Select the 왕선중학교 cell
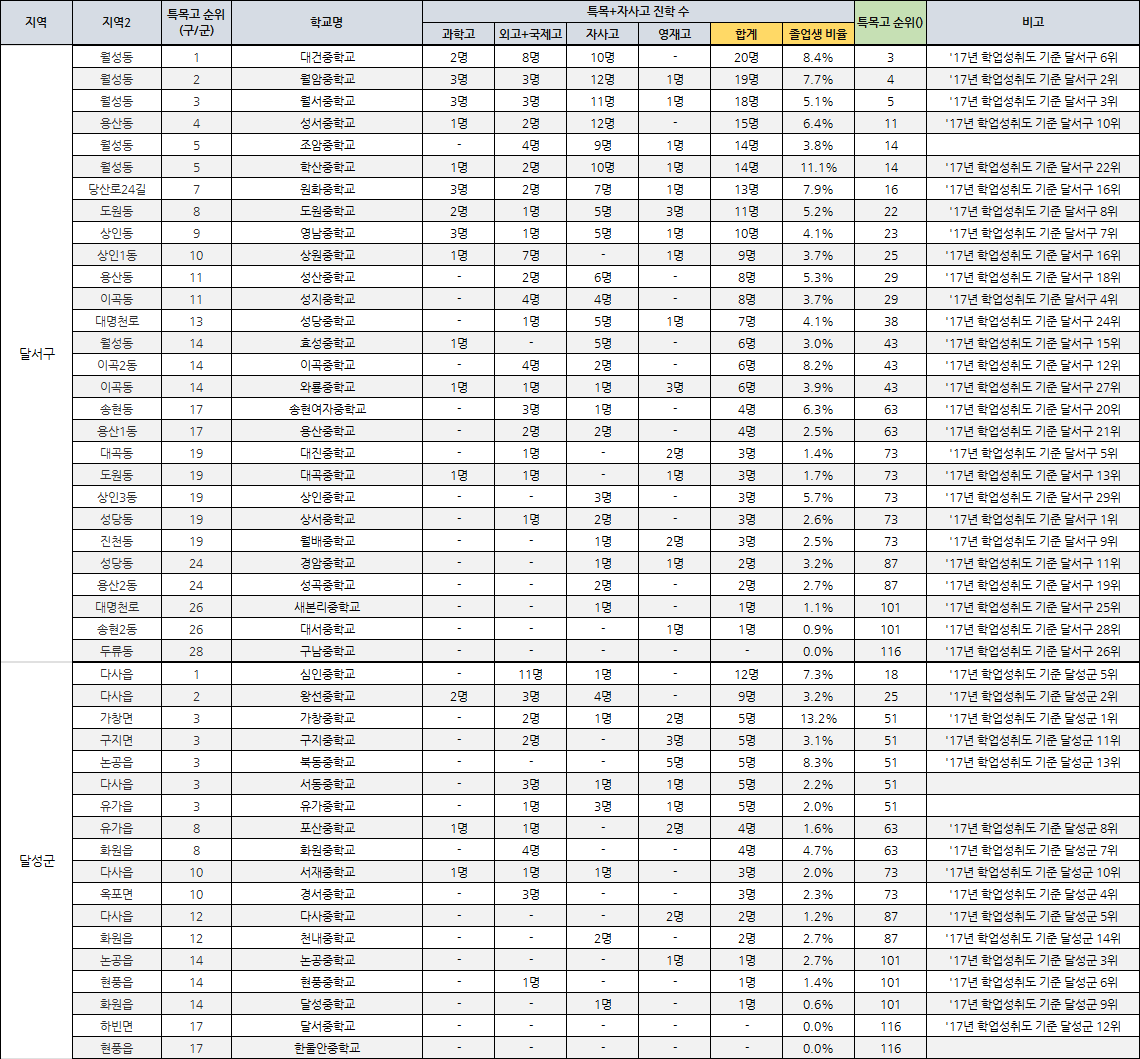 (326, 696)
